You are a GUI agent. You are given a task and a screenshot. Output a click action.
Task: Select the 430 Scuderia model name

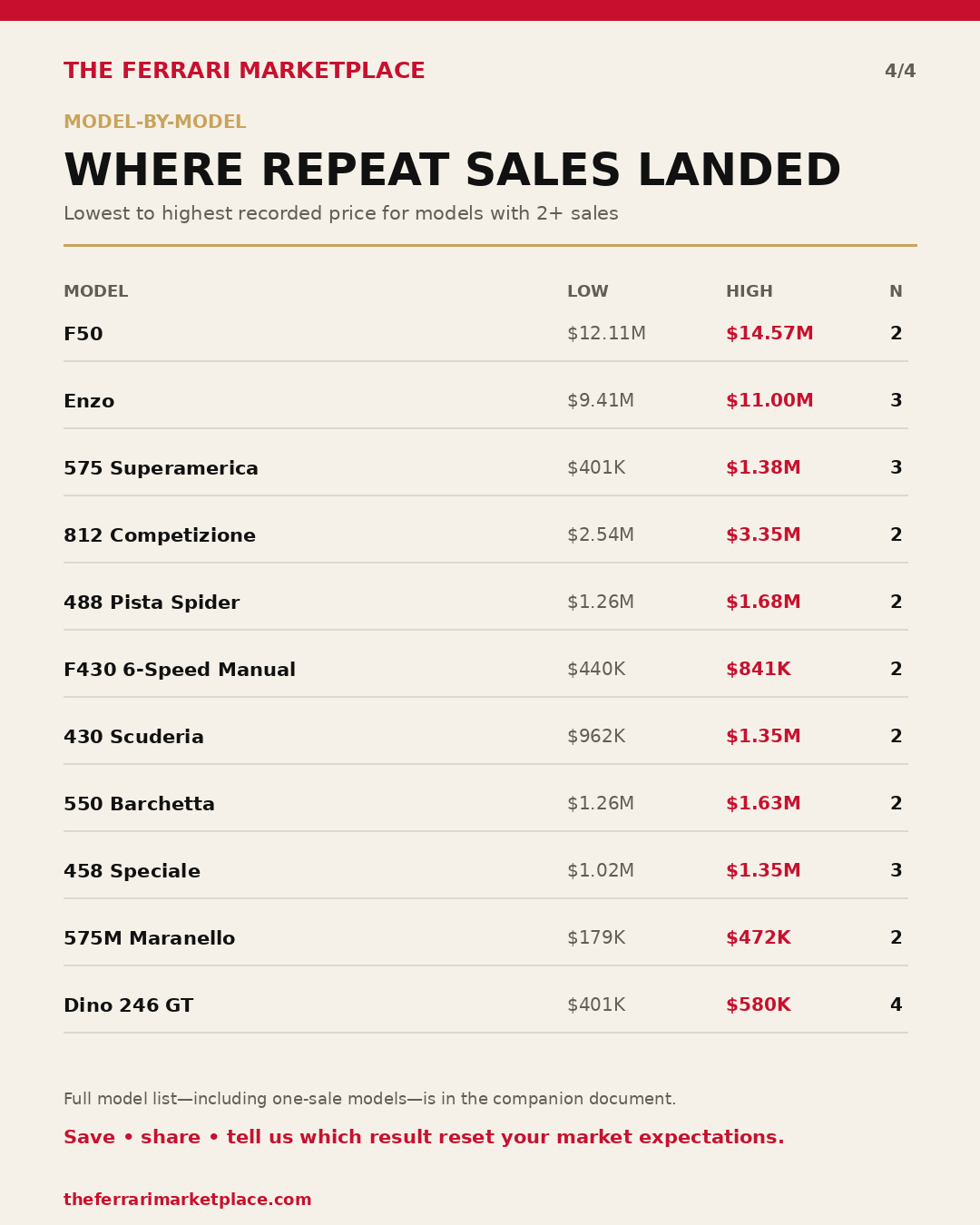(133, 737)
